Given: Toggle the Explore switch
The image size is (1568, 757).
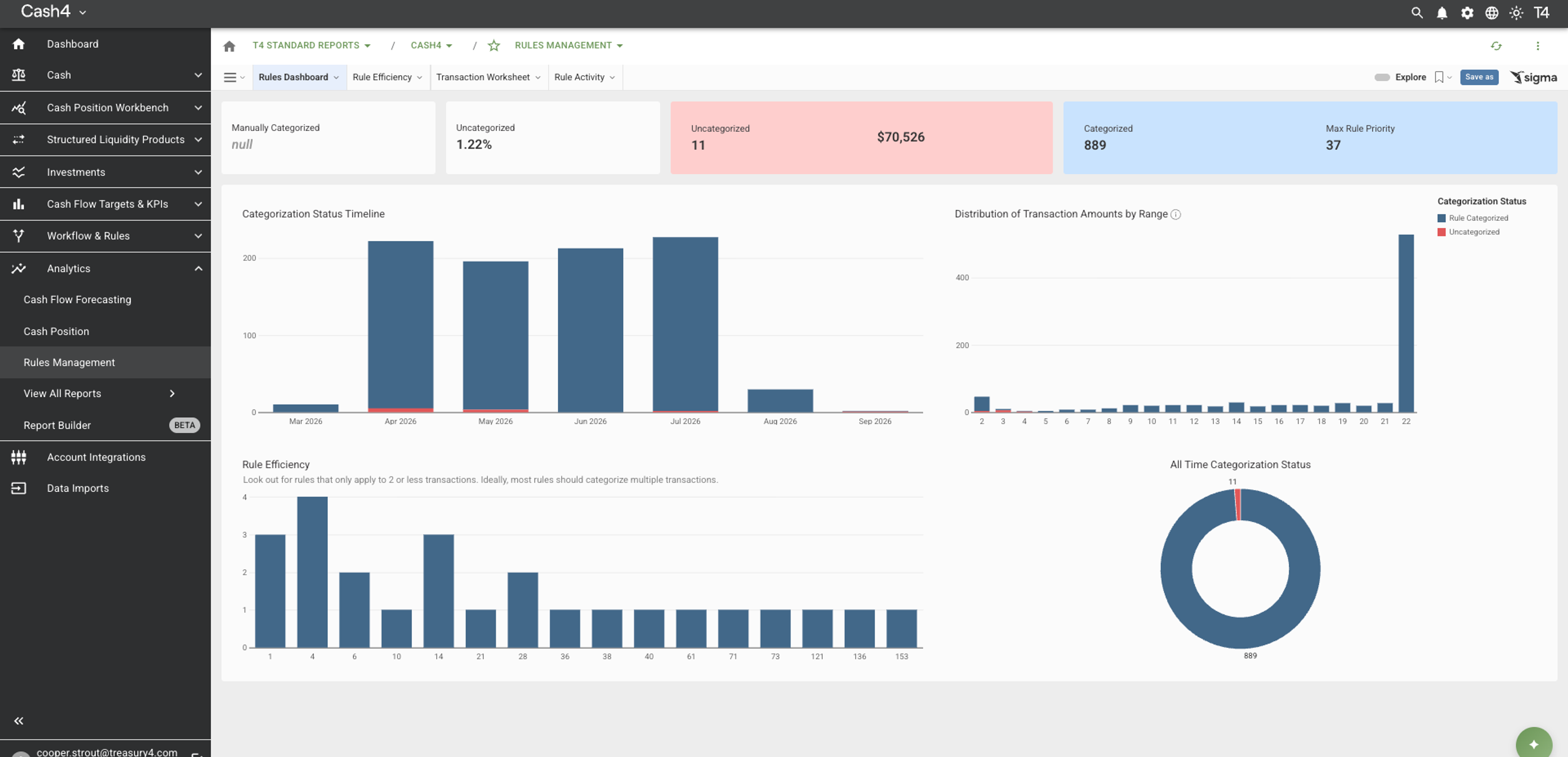Looking at the screenshot, I should 1382,77.
